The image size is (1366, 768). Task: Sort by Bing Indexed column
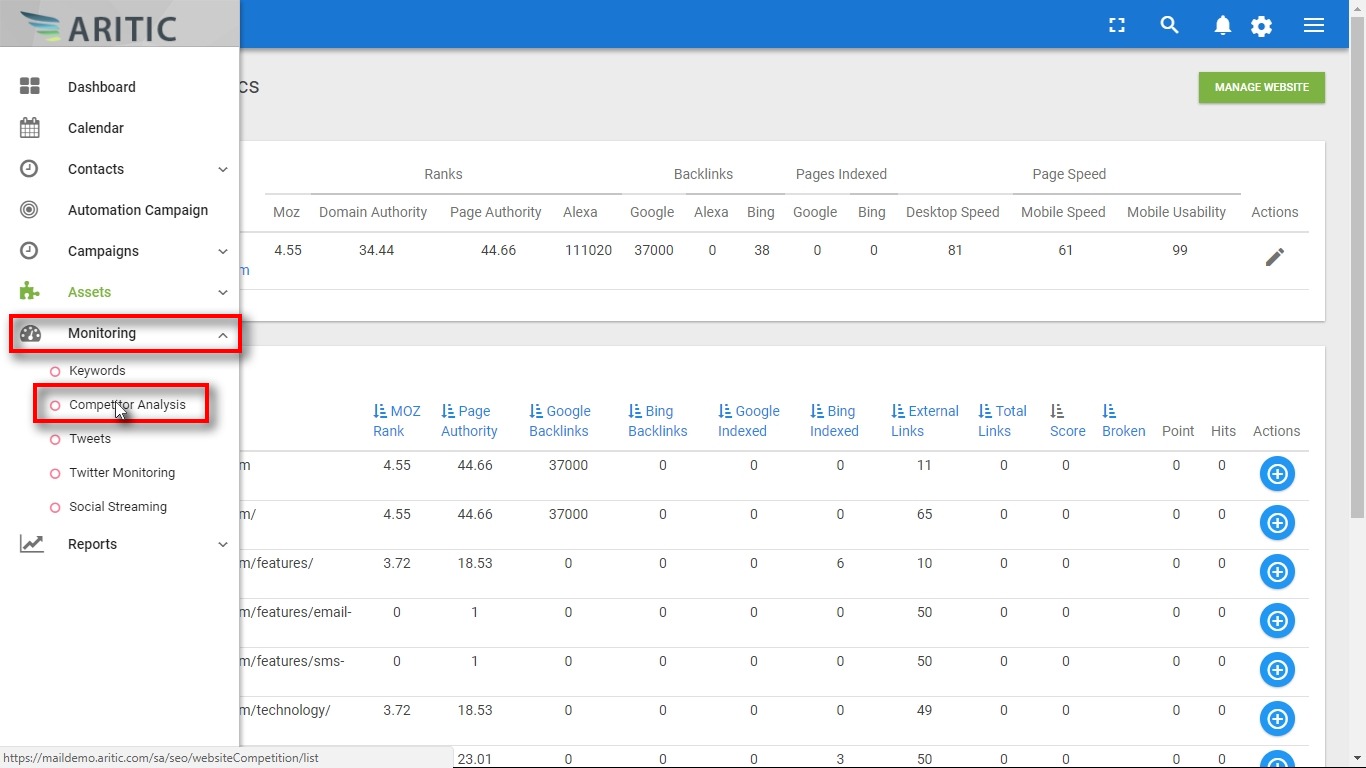click(x=834, y=421)
